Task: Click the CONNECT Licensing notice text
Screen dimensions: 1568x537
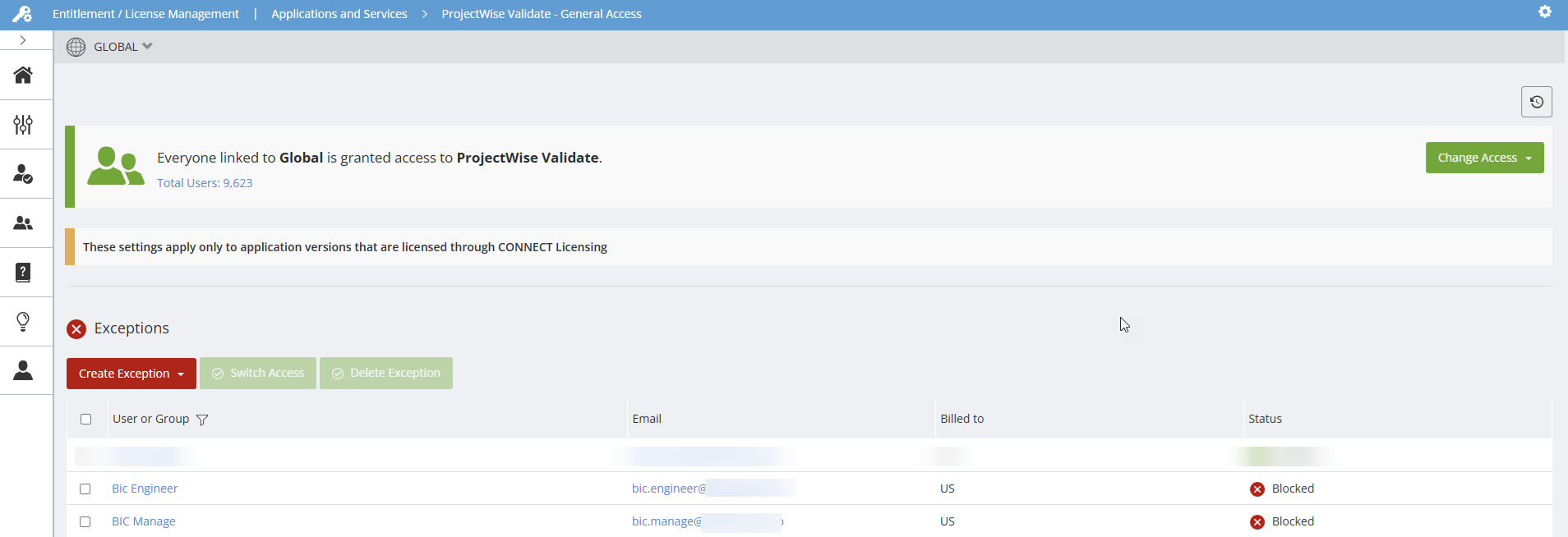Action: [x=345, y=247]
